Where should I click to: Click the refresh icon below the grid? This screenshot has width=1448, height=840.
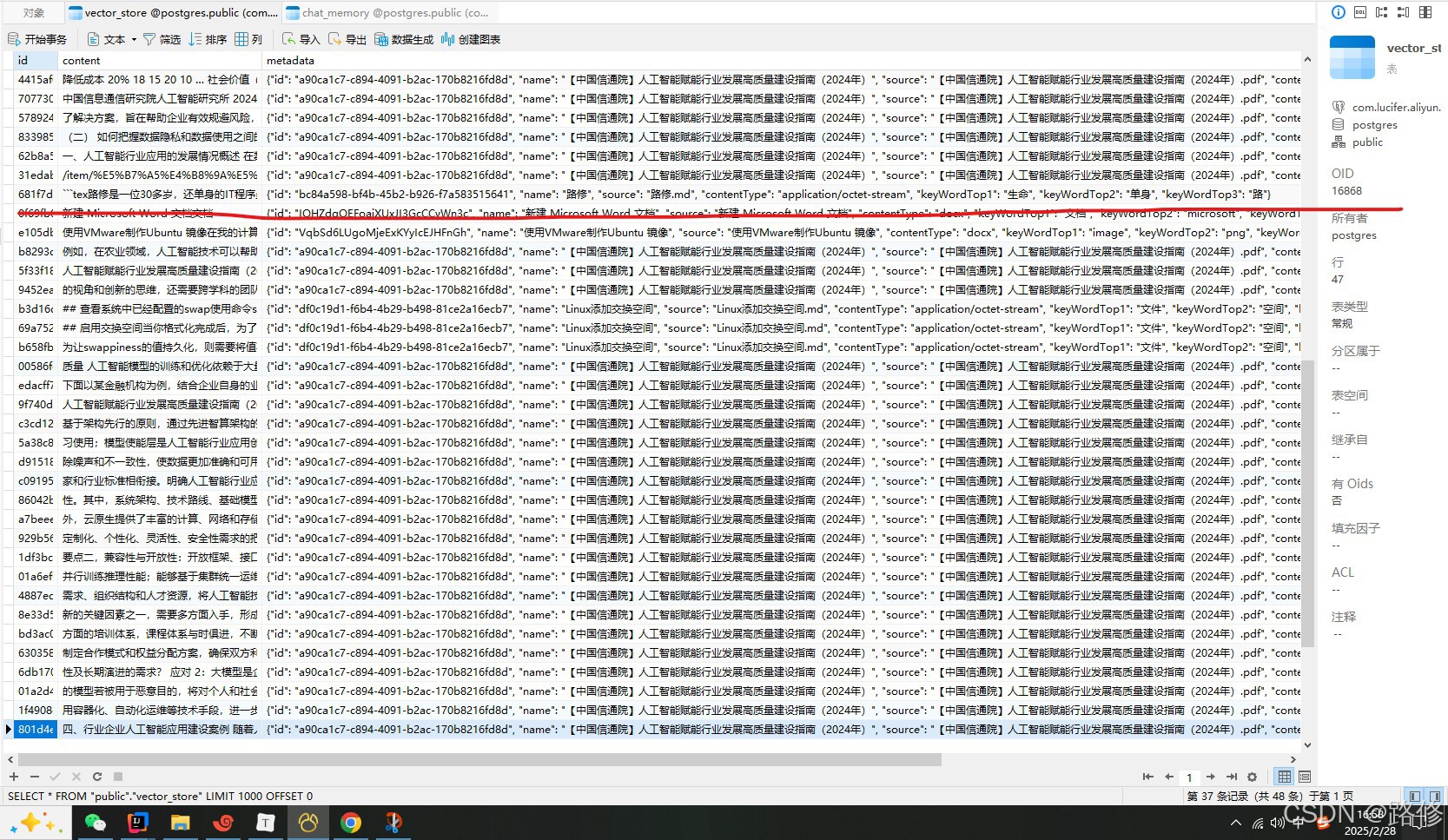pyautogui.click(x=97, y=777)
